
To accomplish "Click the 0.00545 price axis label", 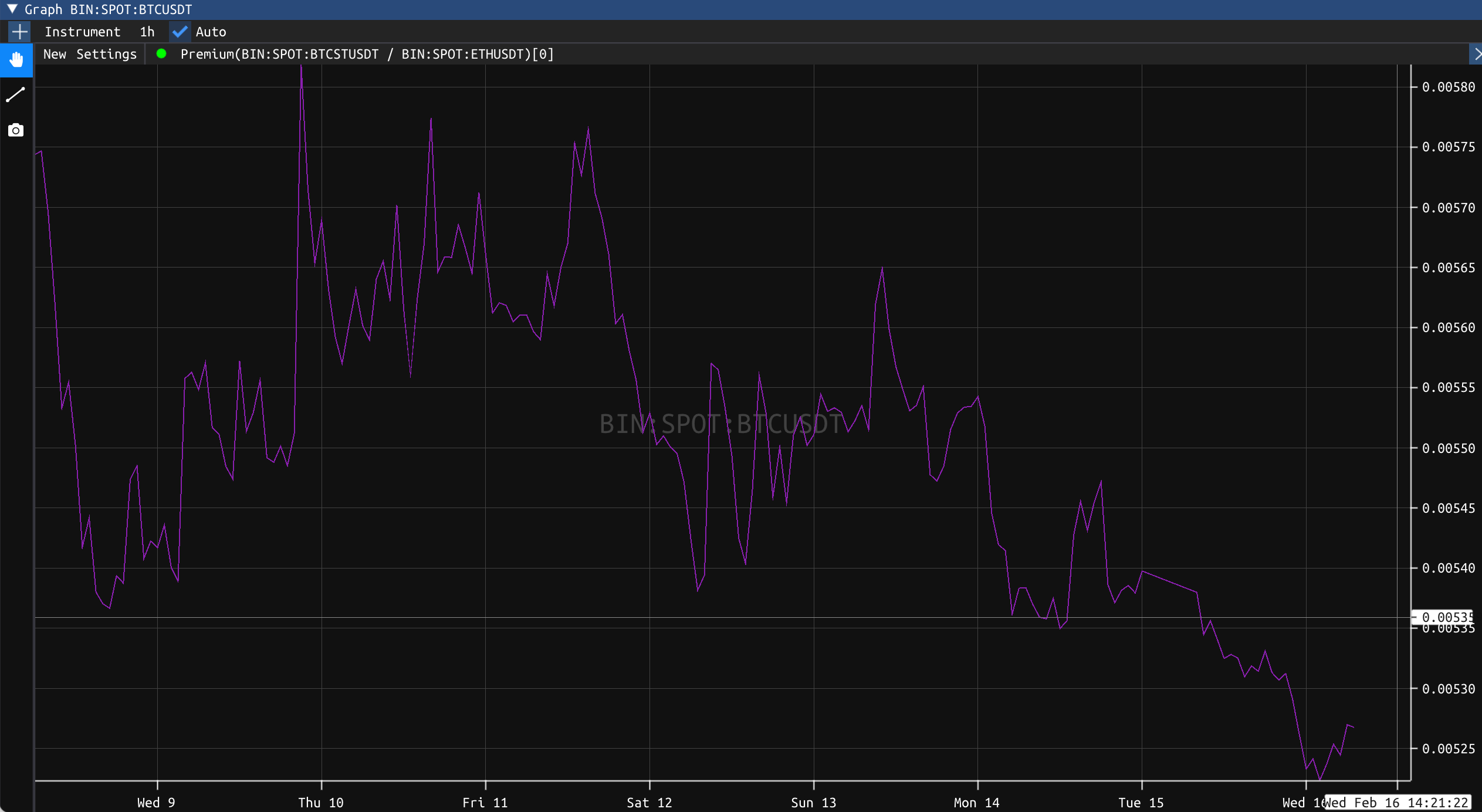I will coord(1448,508).
